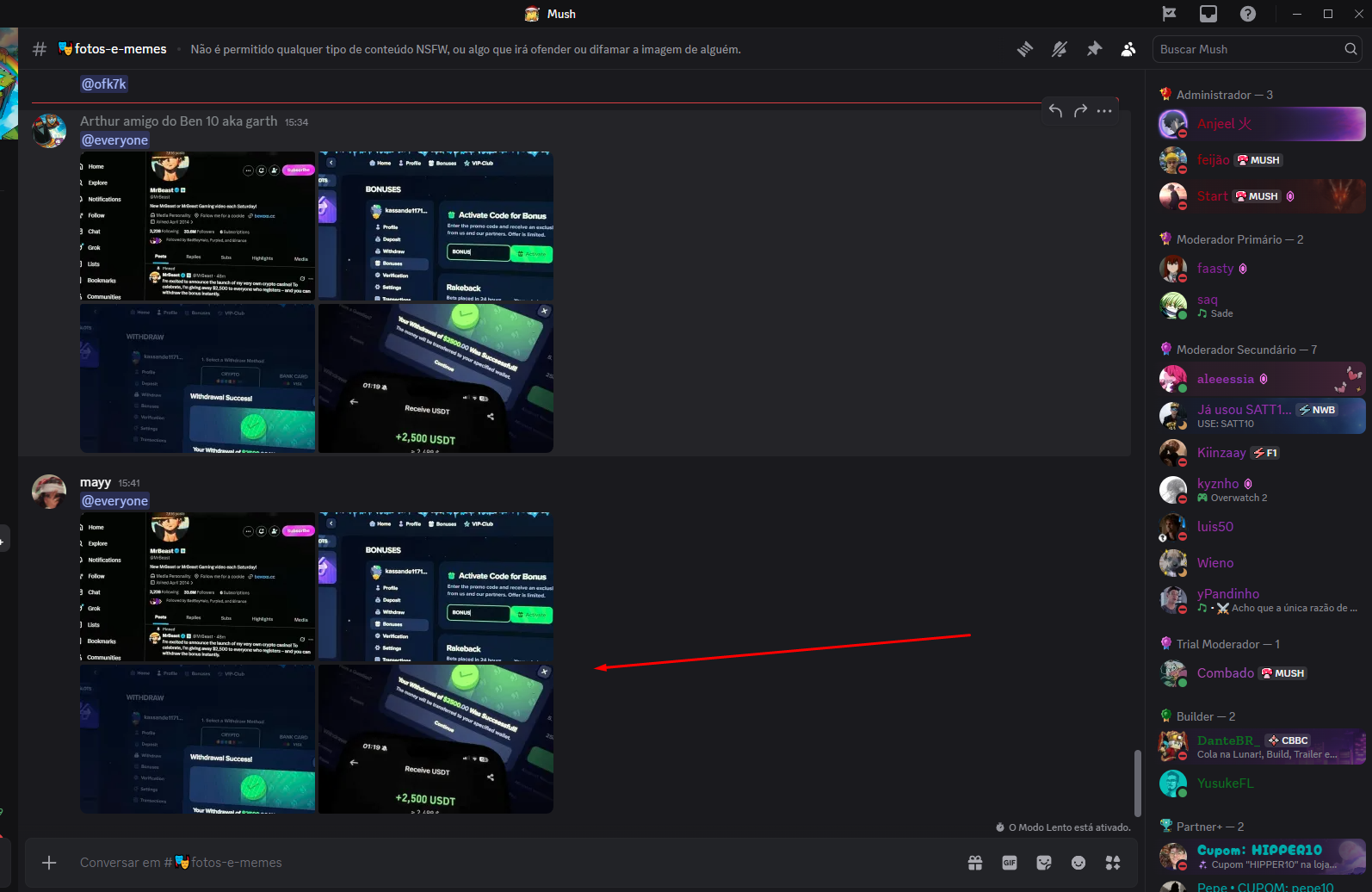The height and width of the screenshot is (892, 1372).
Task: Open member feijão in member list
Action: tap(1261, 160)
